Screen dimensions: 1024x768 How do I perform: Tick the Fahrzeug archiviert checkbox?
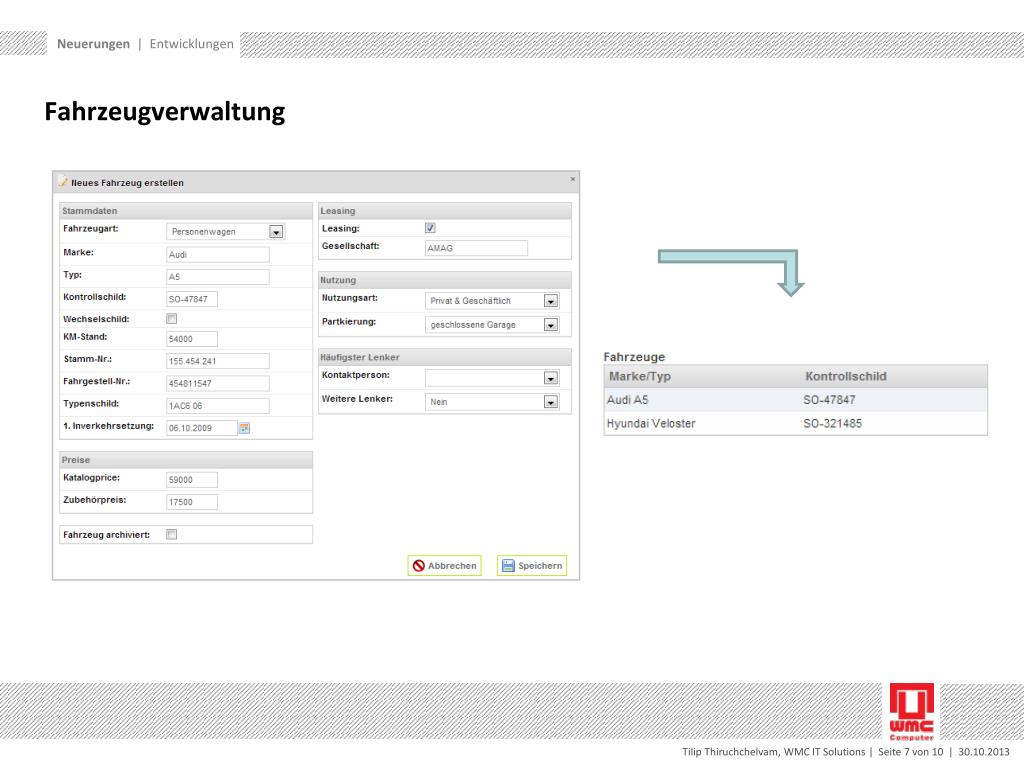172,534
